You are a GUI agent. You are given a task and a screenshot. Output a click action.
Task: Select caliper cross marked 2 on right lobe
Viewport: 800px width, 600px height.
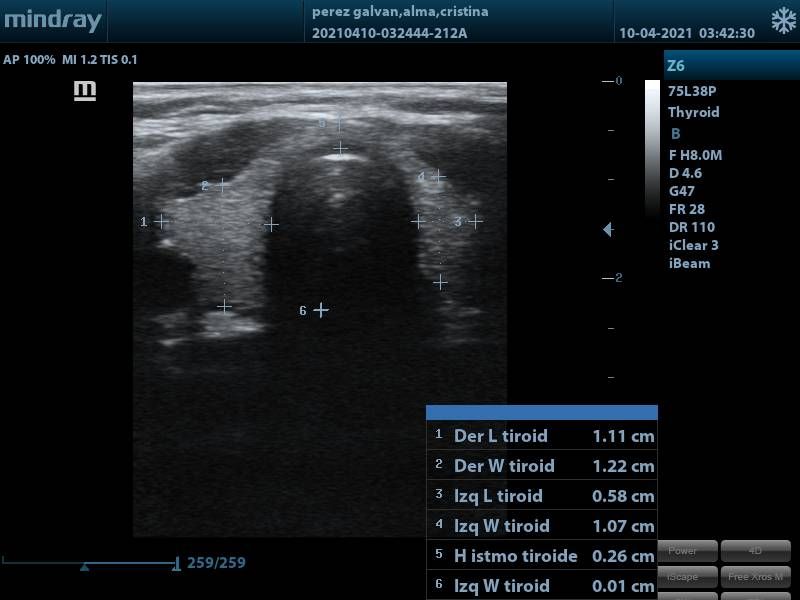[223, 185]
